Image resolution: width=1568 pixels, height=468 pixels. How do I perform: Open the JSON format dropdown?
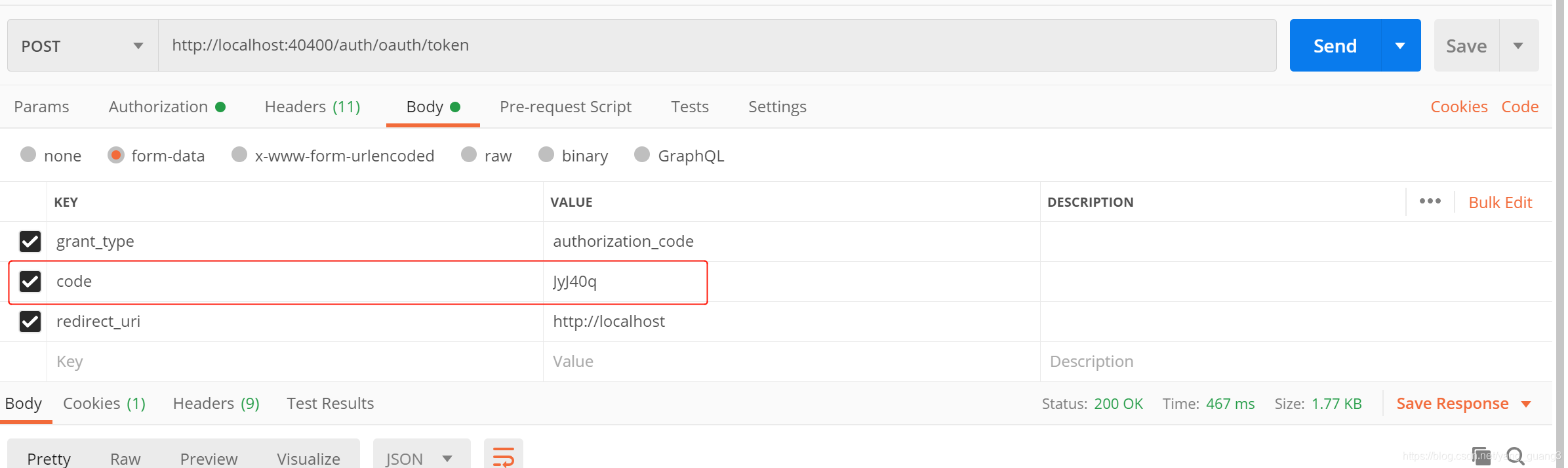point(421,458)
